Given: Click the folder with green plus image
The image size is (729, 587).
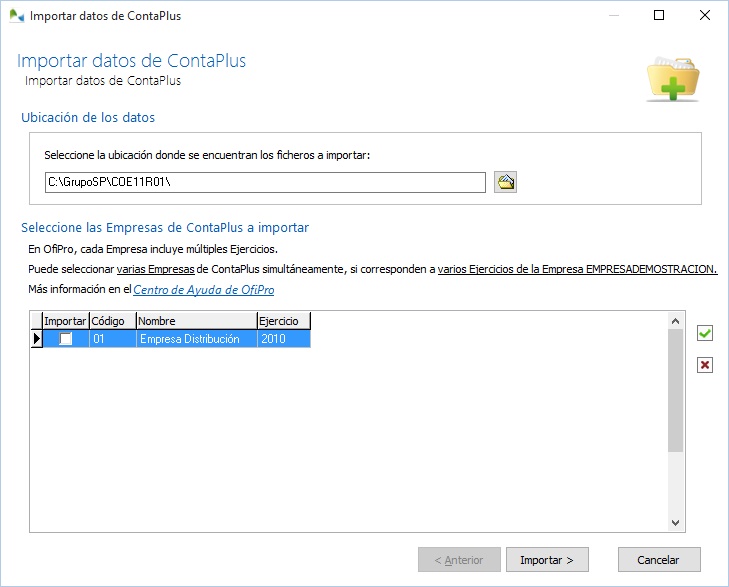Looking at the screenshot, I should [672, 77].
